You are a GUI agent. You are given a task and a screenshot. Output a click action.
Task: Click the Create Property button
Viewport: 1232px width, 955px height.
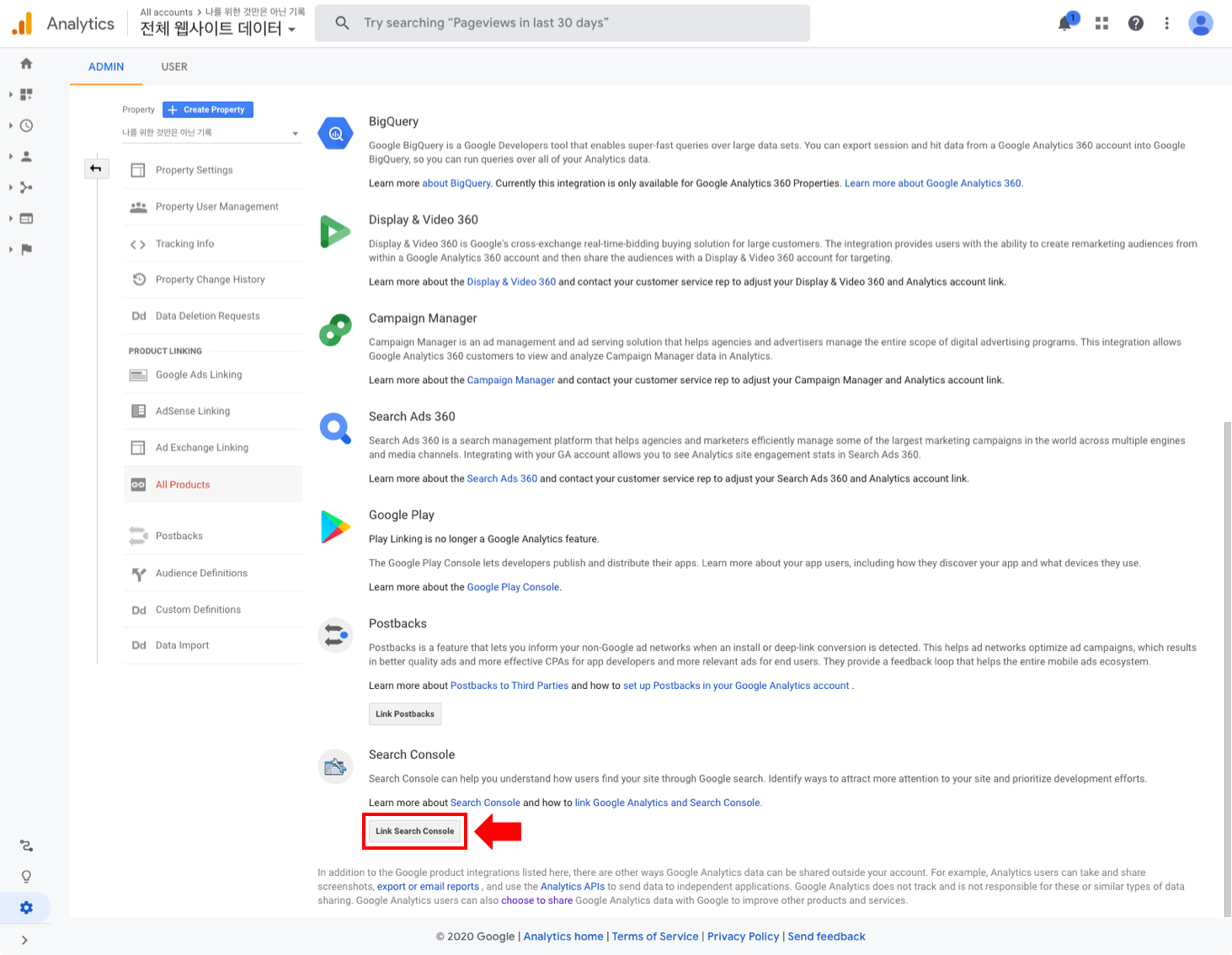[x=207, y=109]
